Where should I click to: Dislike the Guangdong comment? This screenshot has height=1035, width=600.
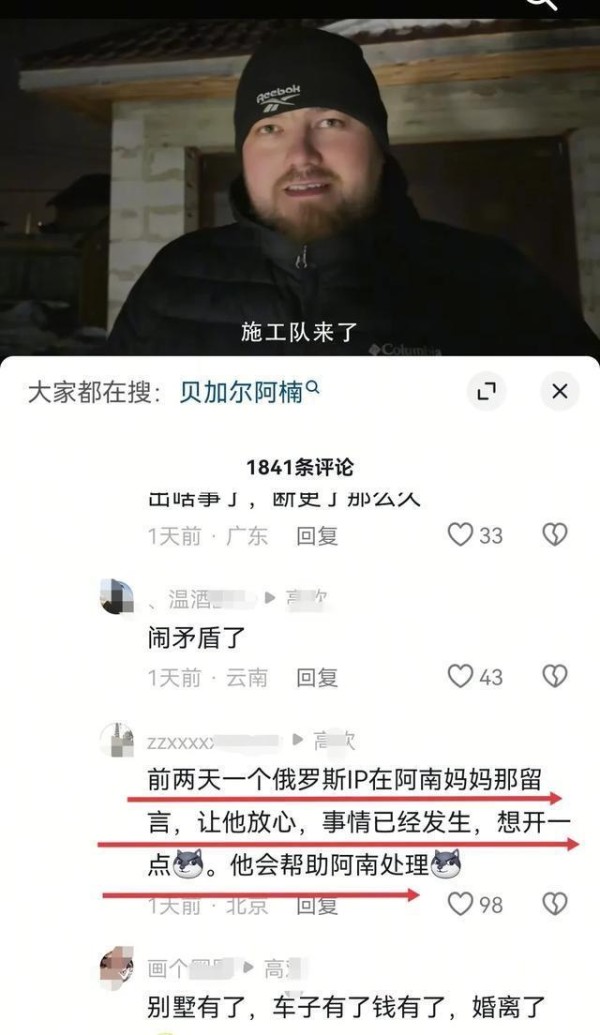coord(554,534)
